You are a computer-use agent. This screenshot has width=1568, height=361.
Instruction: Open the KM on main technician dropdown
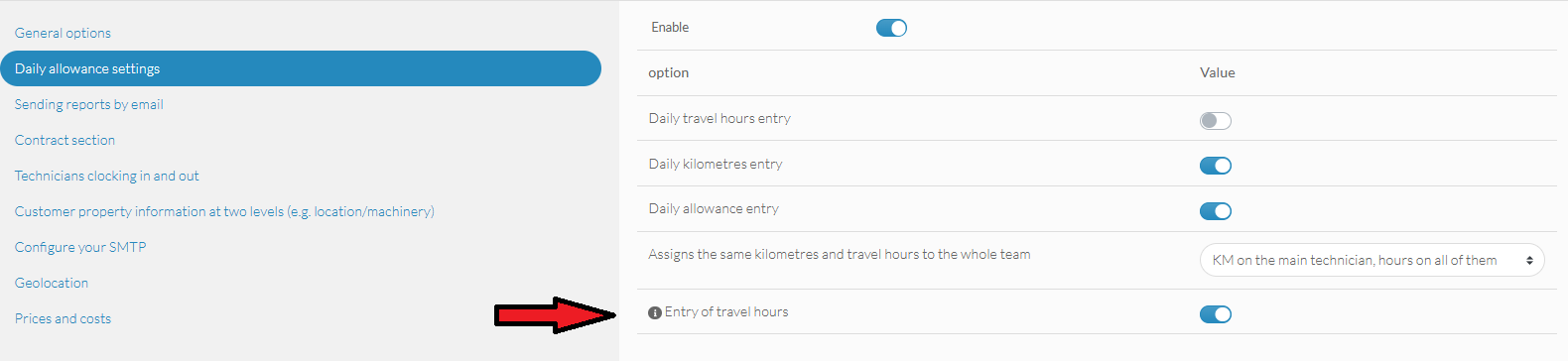tap(1372, 260)
